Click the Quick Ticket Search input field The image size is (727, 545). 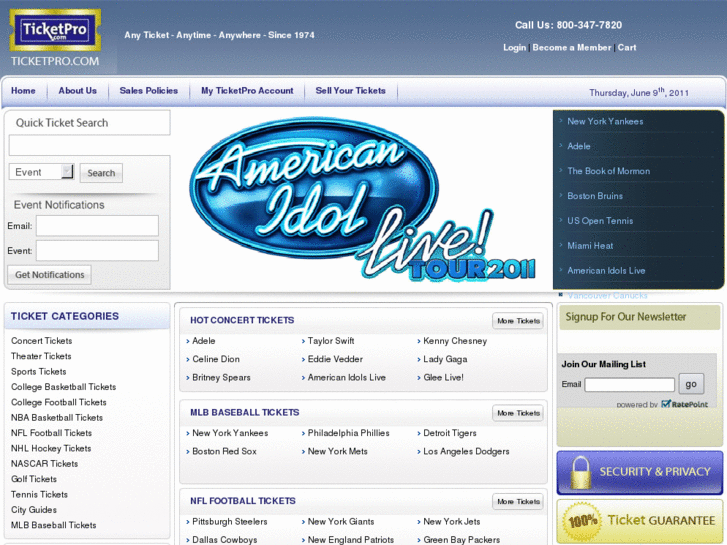pos(89,146)
